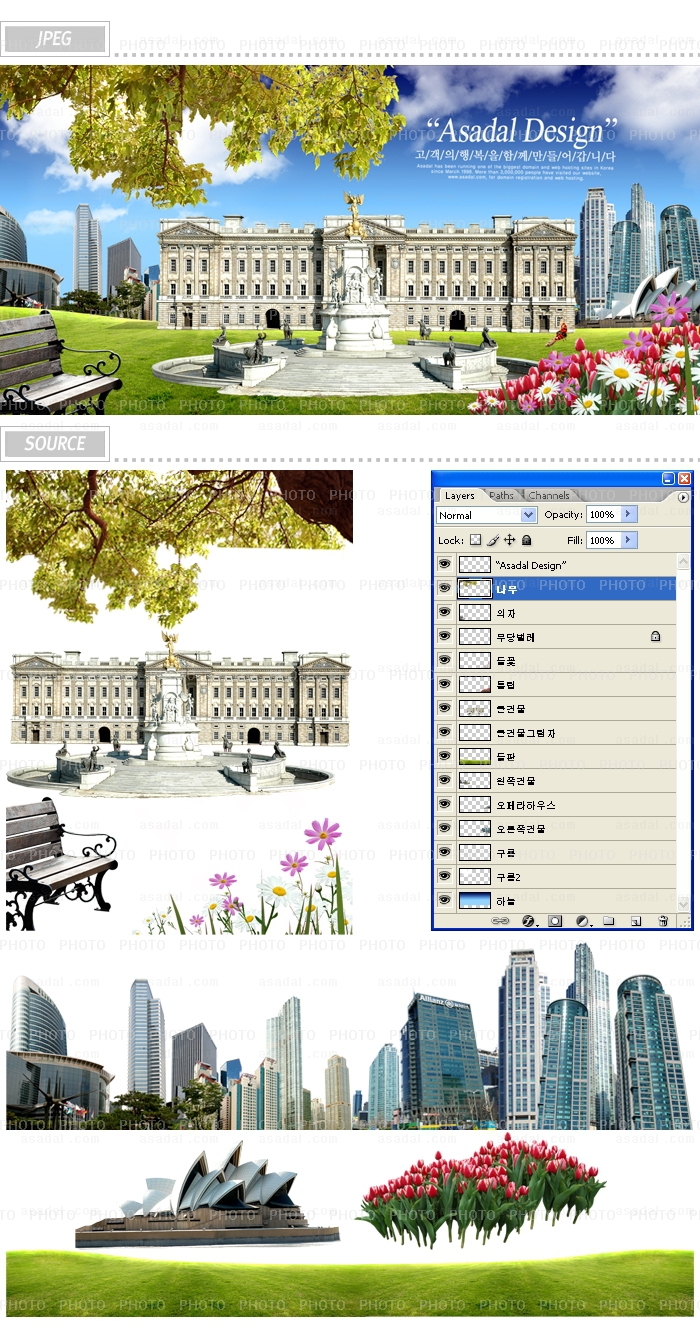Click the Create new layer icon
The image size is (700, 1334).
(635, 920)
